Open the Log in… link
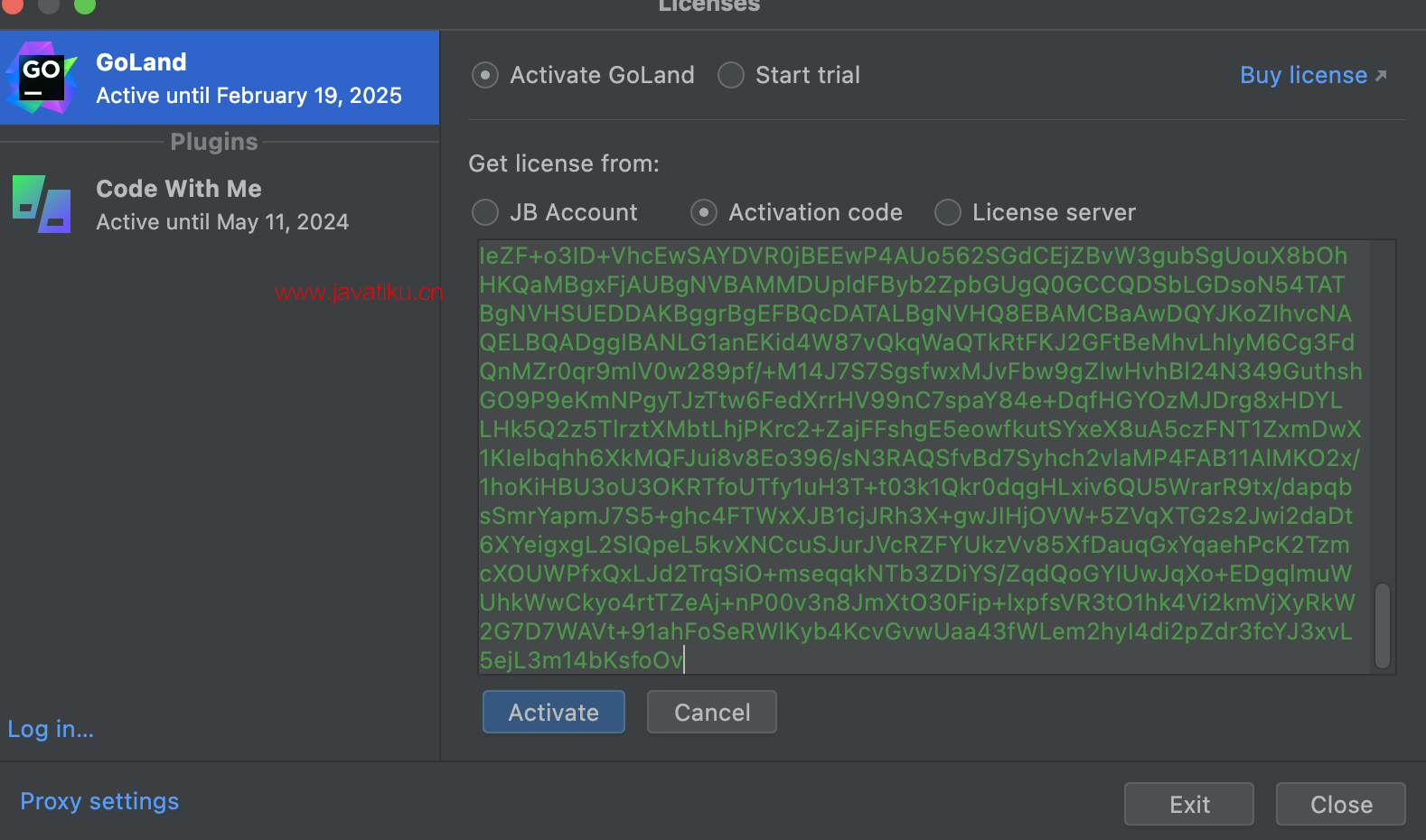This screenshot has height=840, width=1426. 51,729
